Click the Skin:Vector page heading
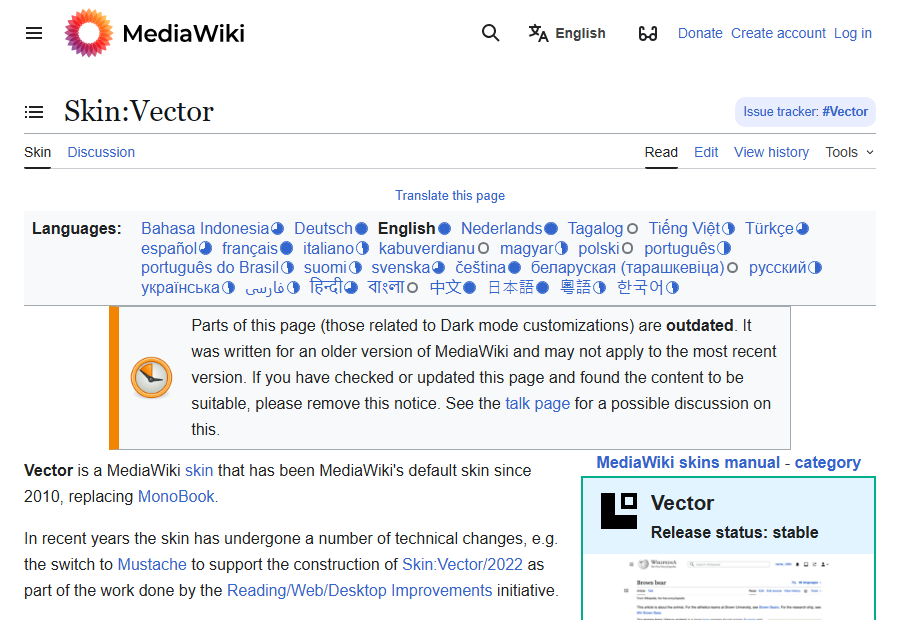Viewport: 900px width, 620px height. point(139,111)
